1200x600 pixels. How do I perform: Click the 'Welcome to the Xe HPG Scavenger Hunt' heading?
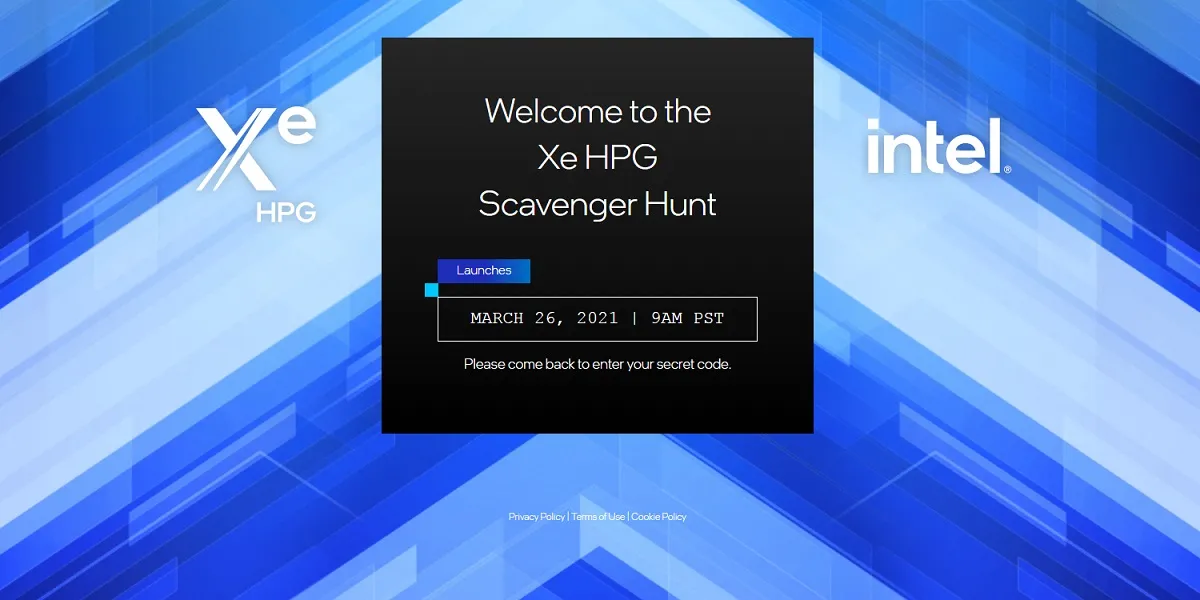tap(598, 157)
